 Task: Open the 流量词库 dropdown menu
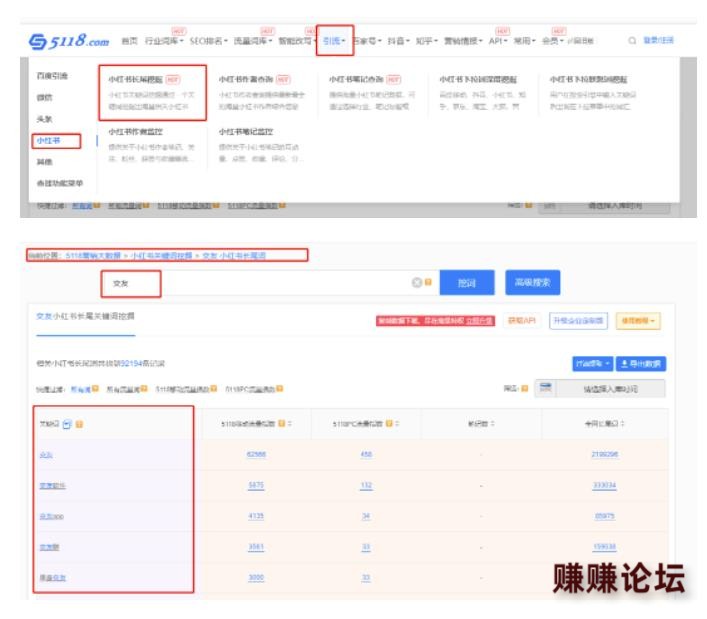pos(252,41)
